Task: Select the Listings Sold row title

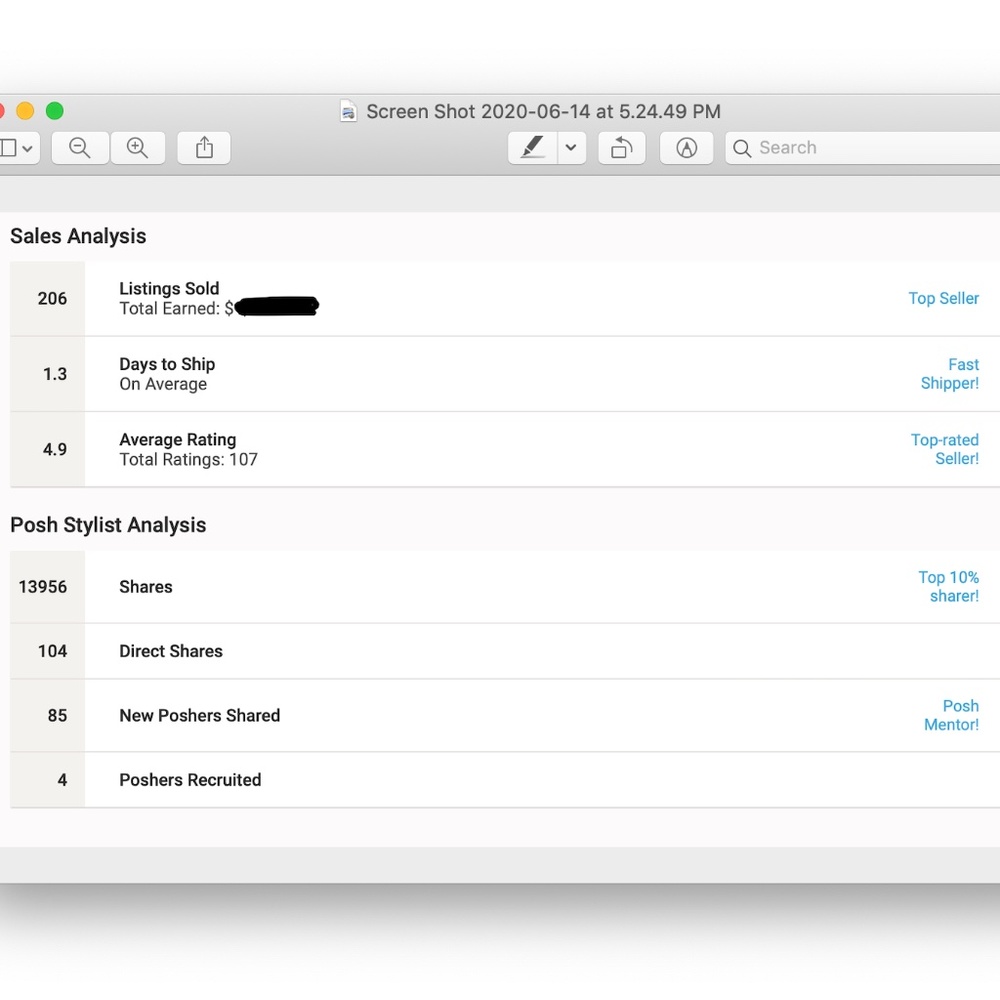Action: tap(169, 288)
